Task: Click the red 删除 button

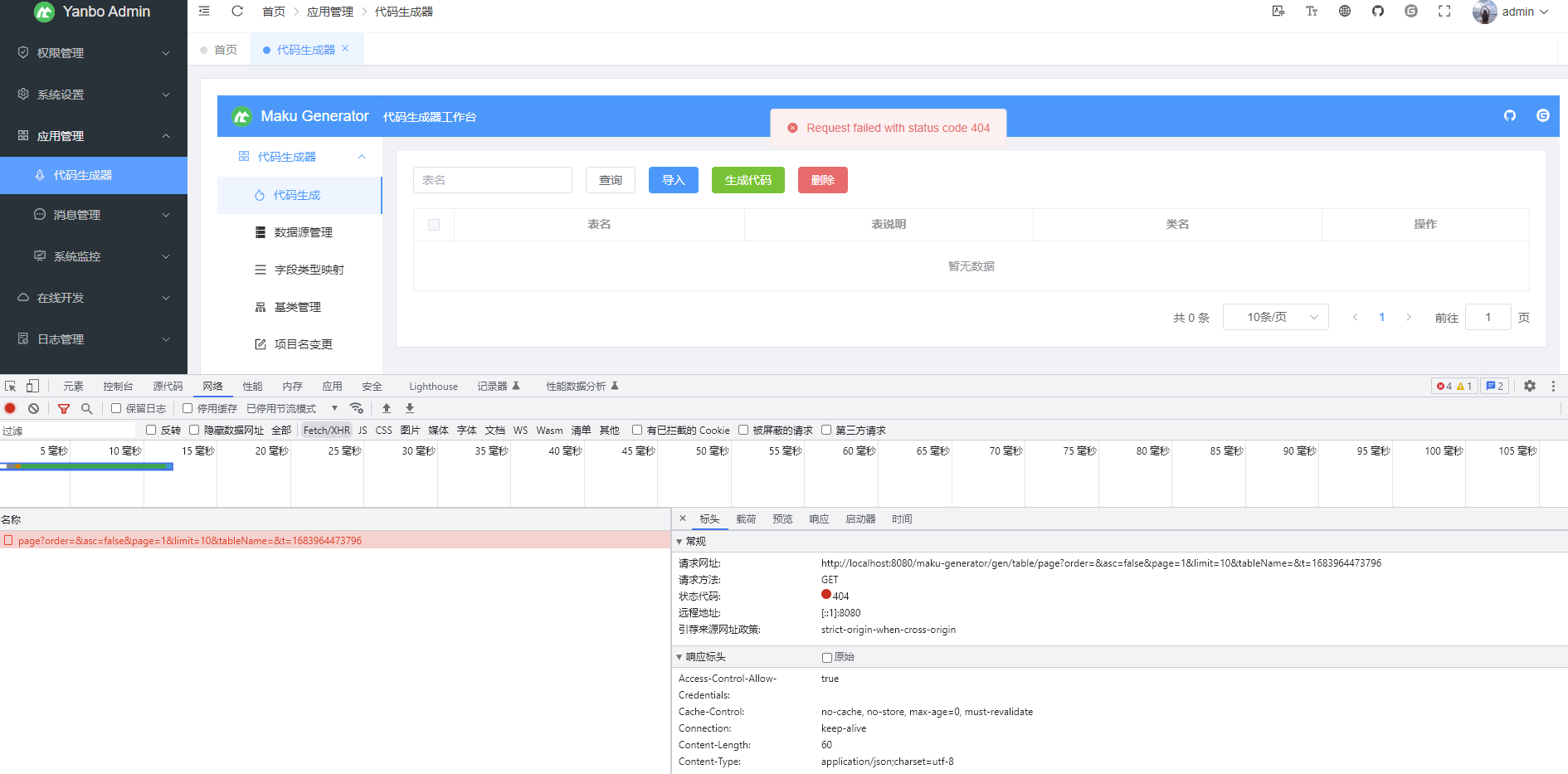Action: point(823,180)
